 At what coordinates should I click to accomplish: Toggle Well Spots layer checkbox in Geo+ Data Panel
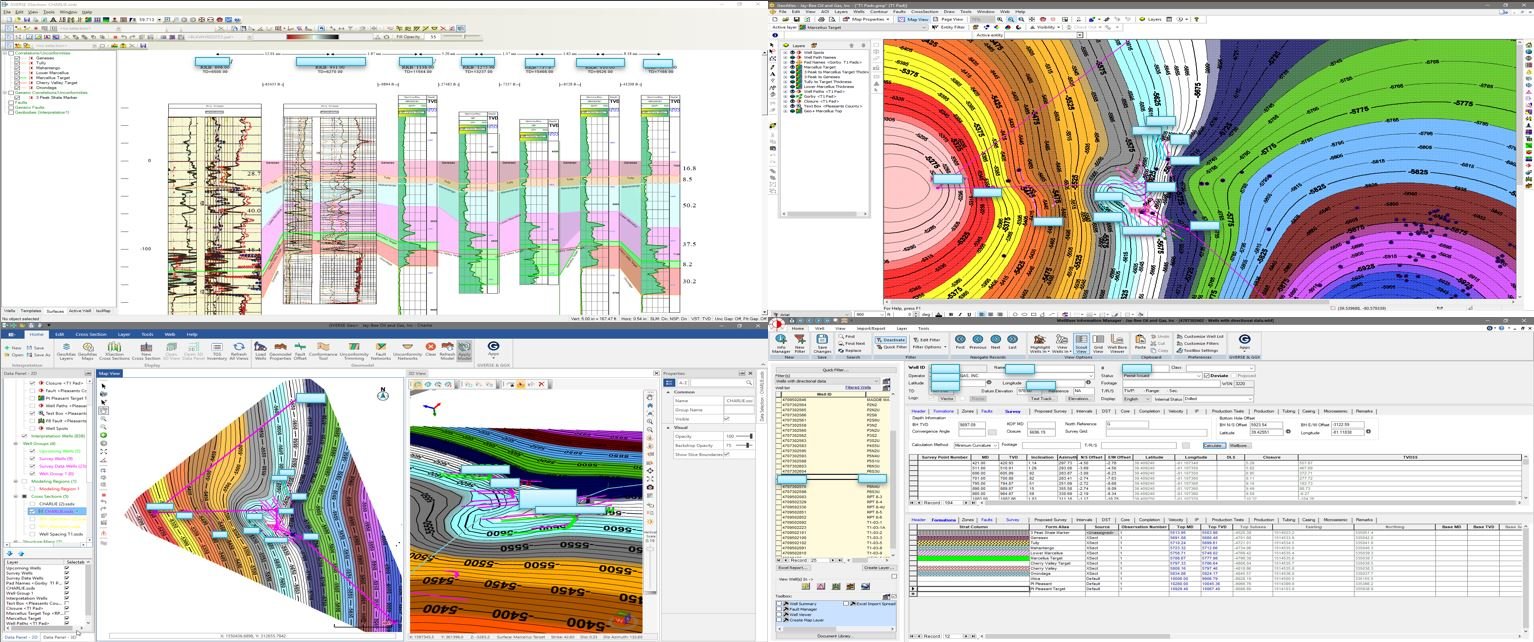32,428
